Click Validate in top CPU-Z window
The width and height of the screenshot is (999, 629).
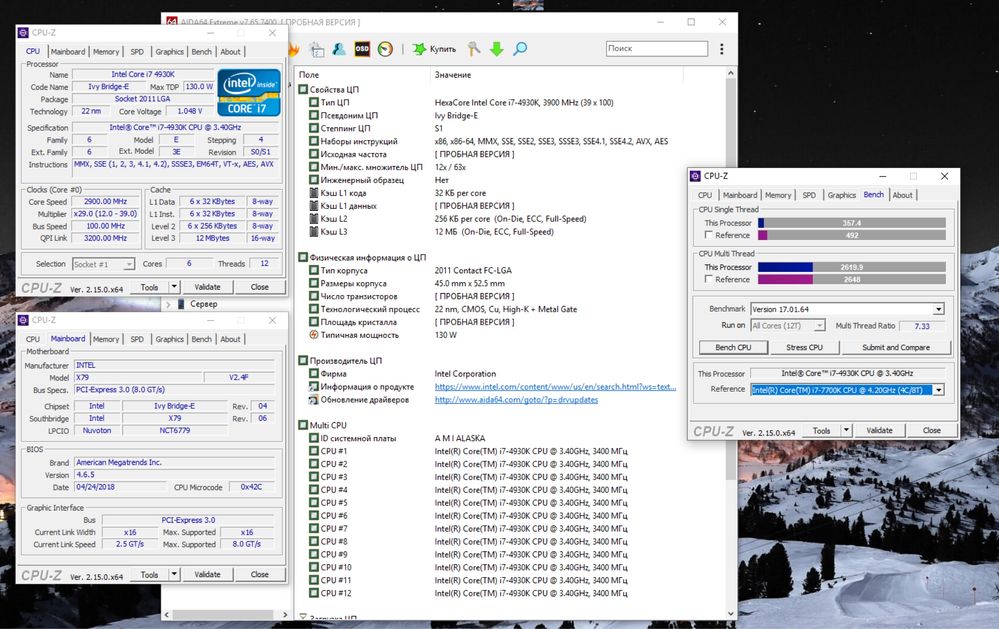[207, 287]
